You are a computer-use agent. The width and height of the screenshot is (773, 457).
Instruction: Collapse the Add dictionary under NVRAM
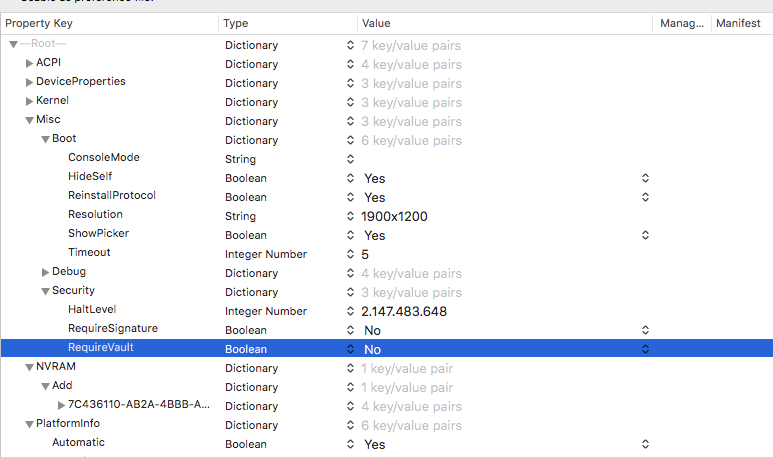[45, 387]
